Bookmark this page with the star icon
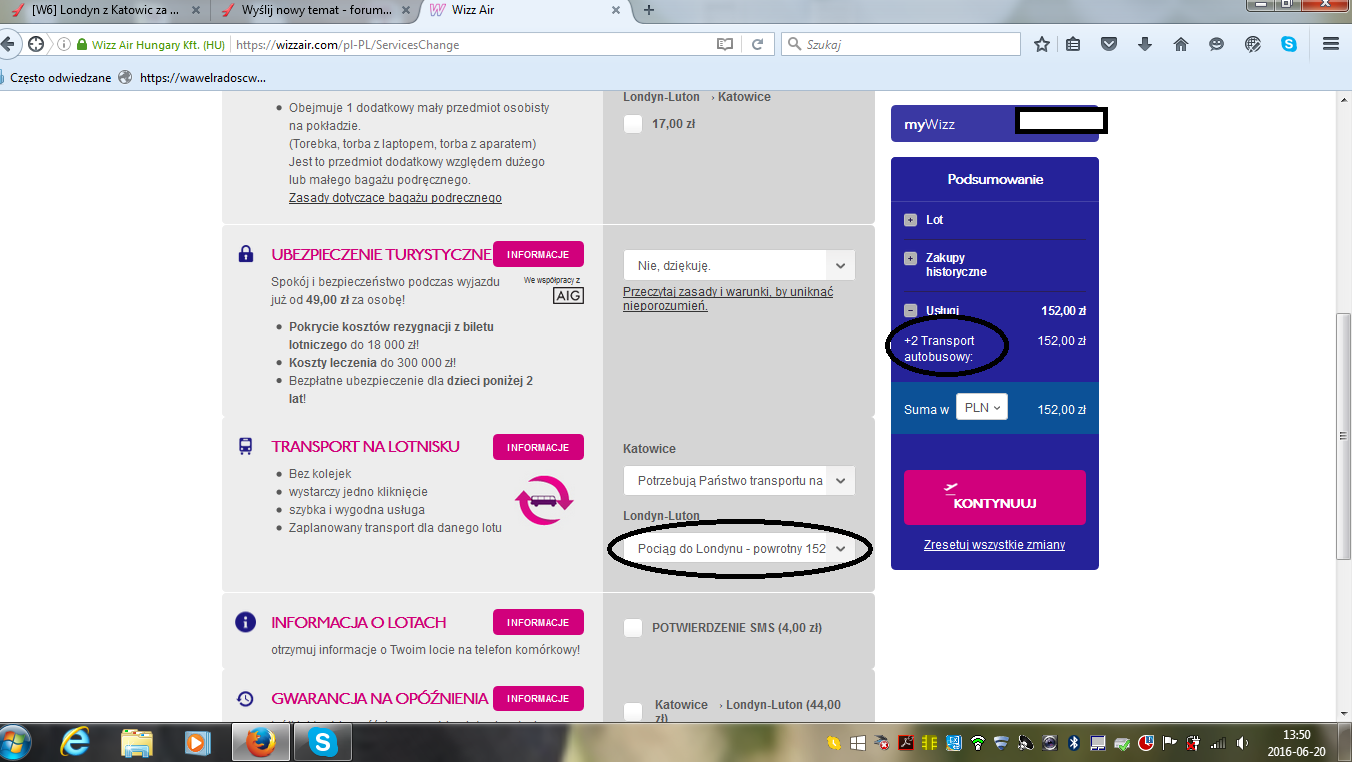Image resolution: width=1366 pixels, height=768 pixels. [x=1042, y=44]
